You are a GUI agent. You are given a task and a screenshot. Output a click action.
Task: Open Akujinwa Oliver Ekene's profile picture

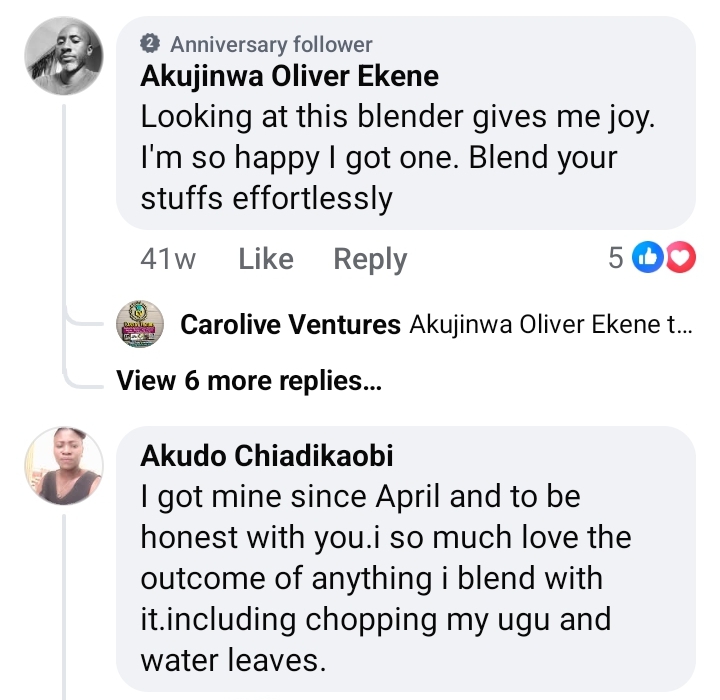pos(64,58)
